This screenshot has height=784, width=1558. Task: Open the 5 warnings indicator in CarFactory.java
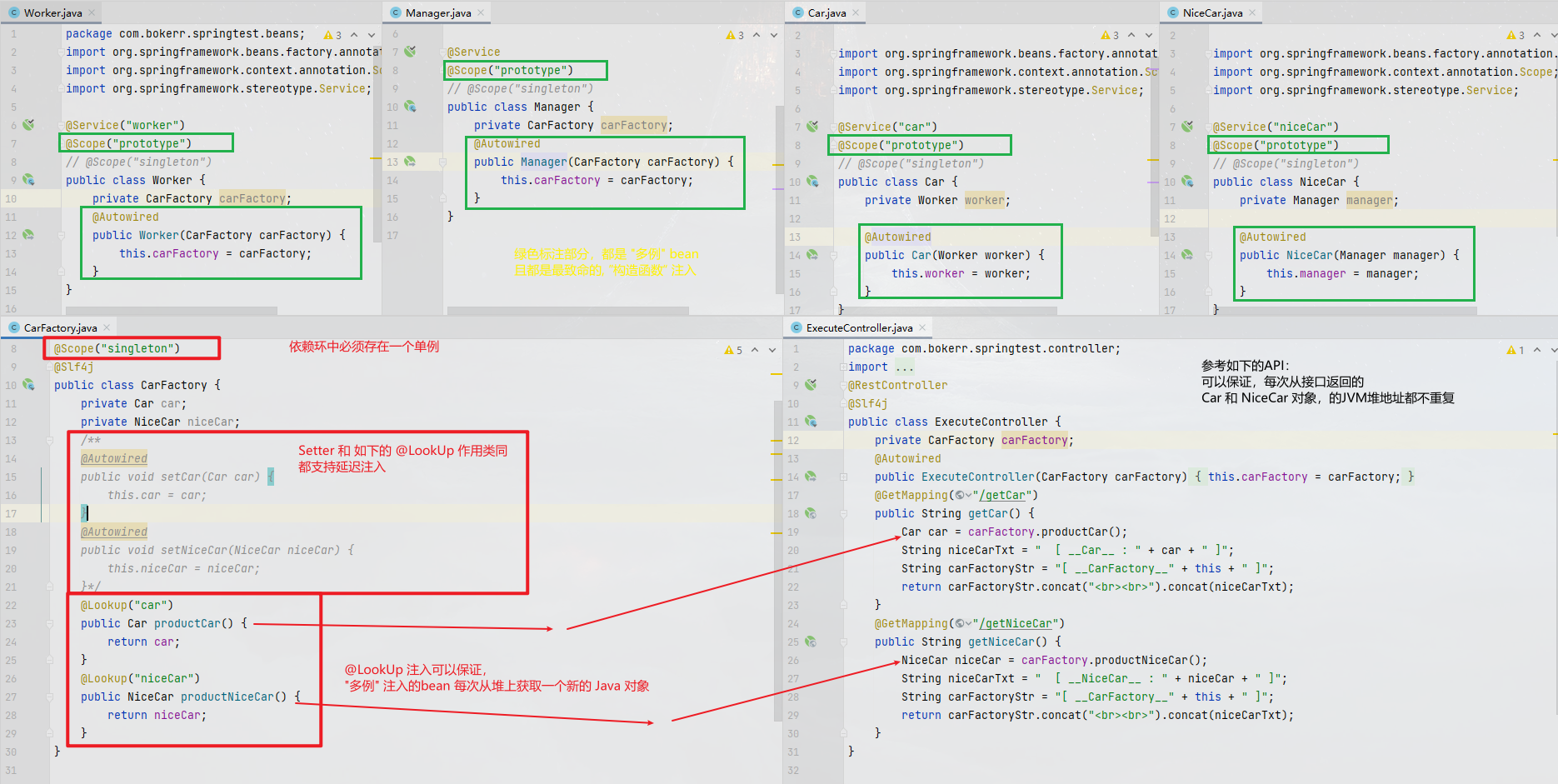point(734,350)
